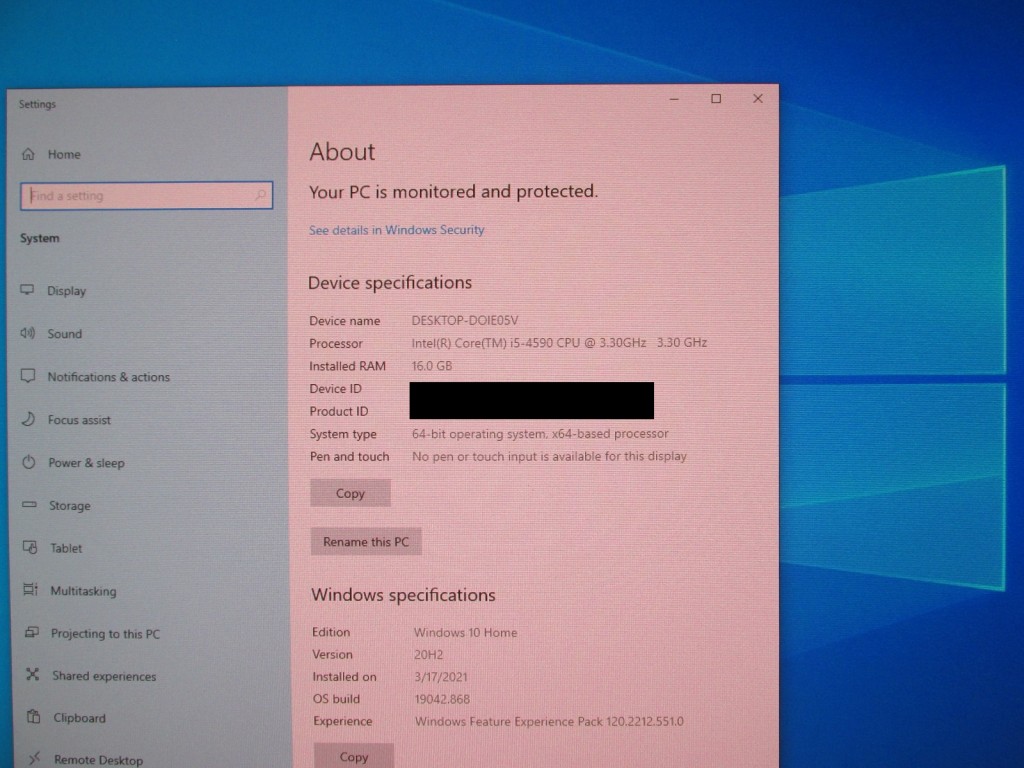This screenshot has width=1024, height=768.
Task: Click the OS build number 19042.868
Action: click(442, 699)
